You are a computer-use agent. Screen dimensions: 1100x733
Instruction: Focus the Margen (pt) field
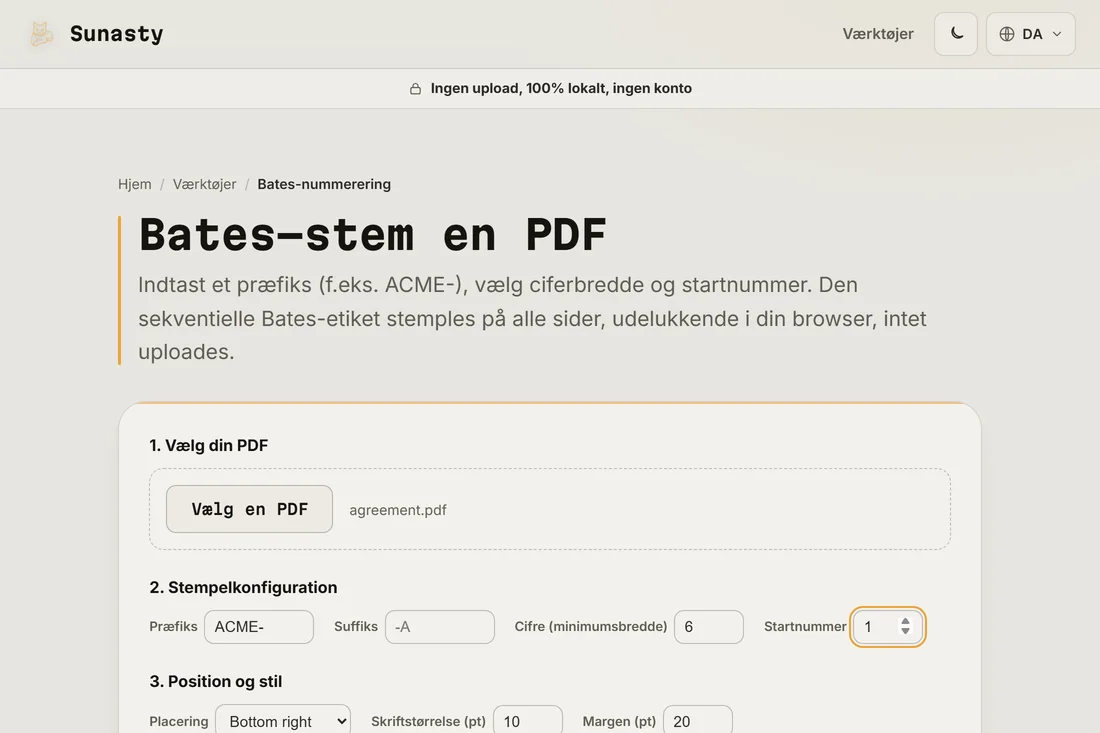coord(697,721)
